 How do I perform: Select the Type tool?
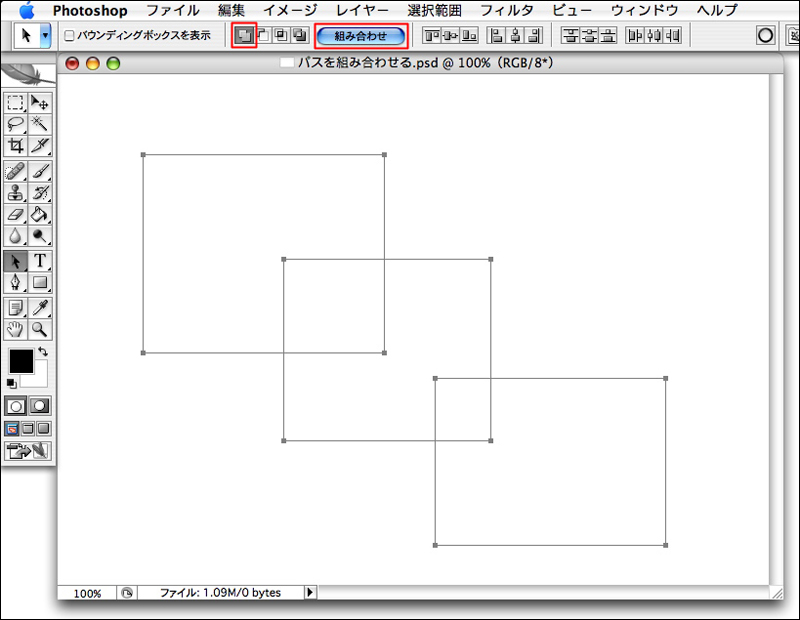point(40,261)
